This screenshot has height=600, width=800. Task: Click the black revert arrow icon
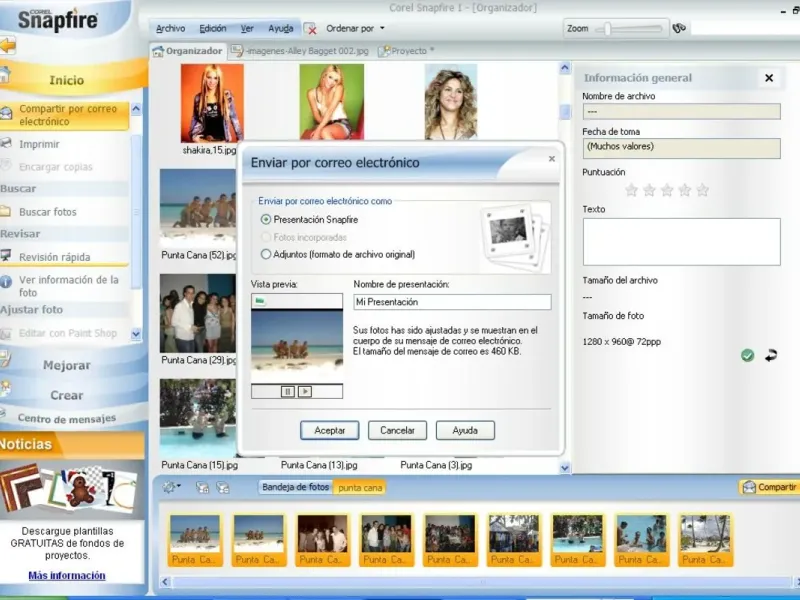[771, 355]
